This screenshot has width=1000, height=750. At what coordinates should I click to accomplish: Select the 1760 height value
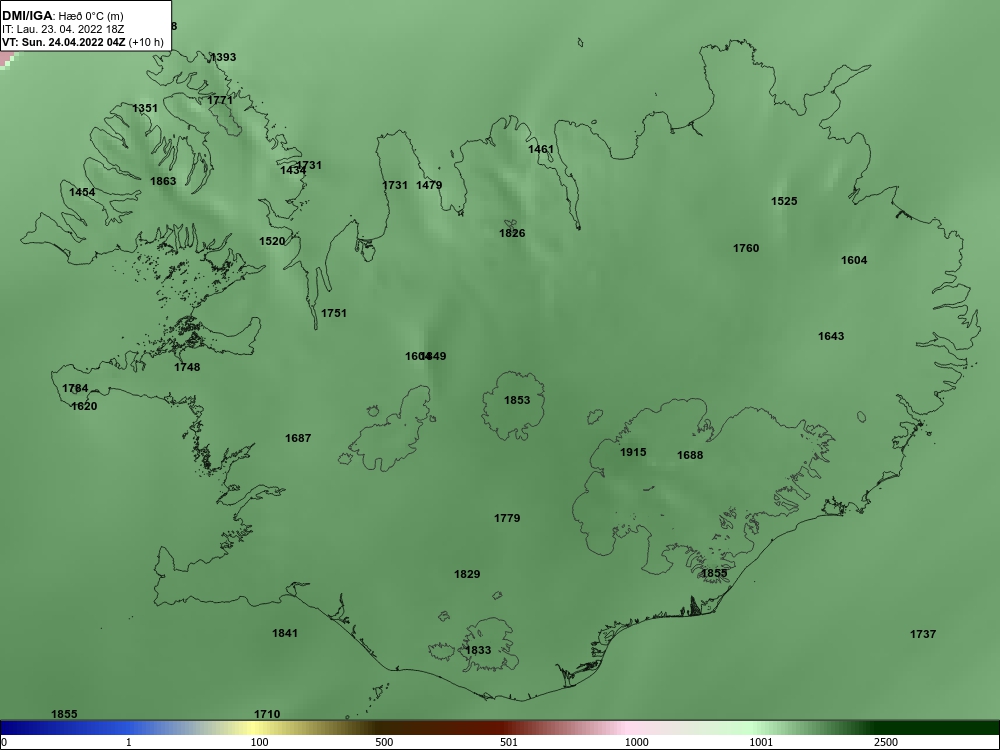click(x=746, y=248)
